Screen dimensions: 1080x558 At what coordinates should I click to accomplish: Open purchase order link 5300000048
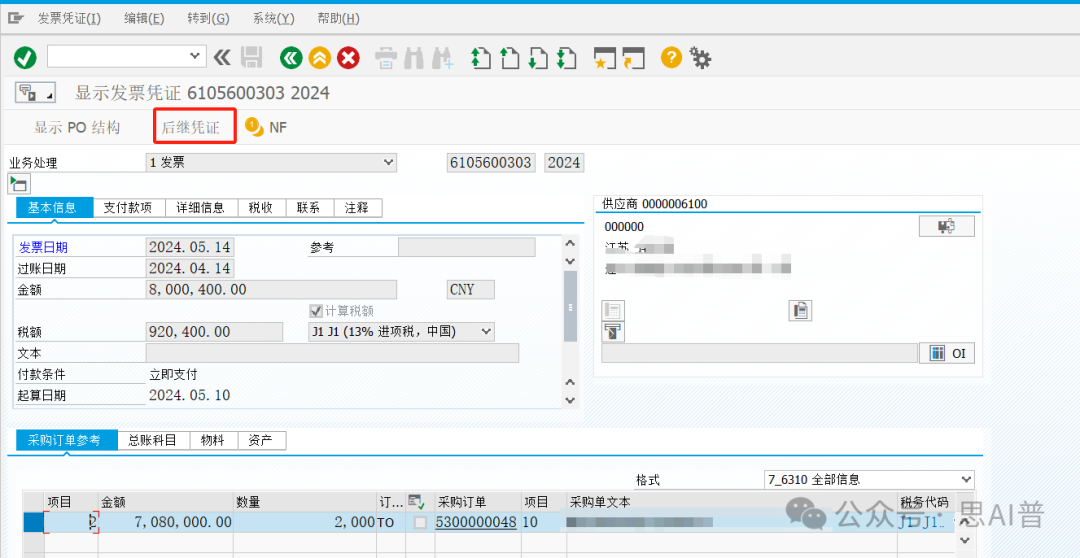click(x=476, y=522)
